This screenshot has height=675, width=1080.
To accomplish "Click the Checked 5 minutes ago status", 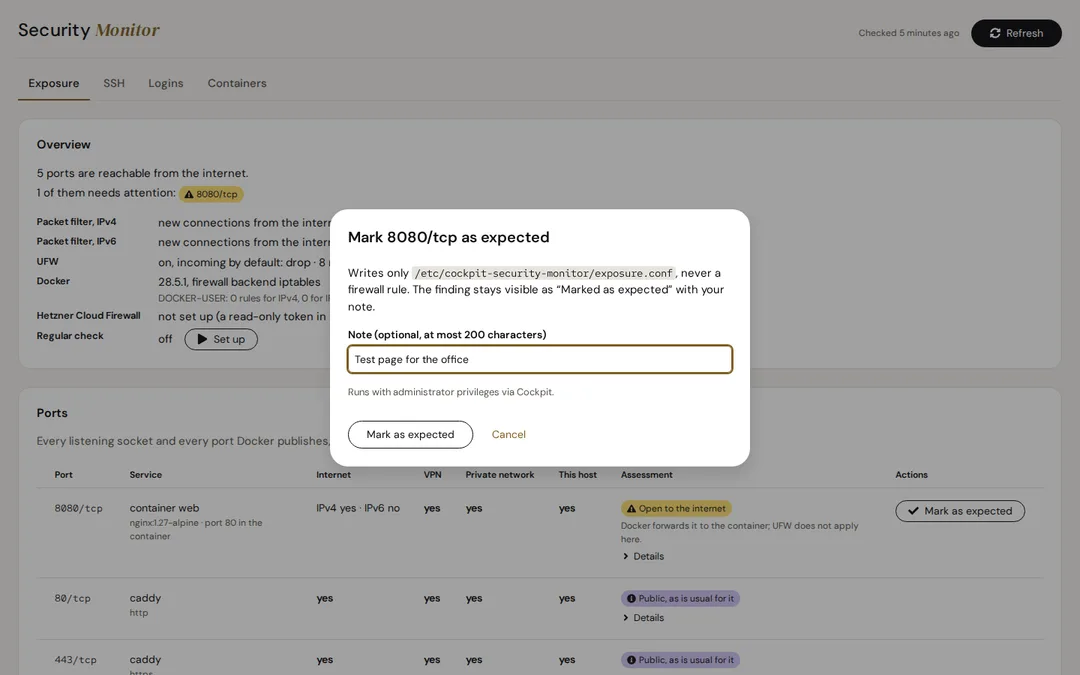I will click(908, 33).
